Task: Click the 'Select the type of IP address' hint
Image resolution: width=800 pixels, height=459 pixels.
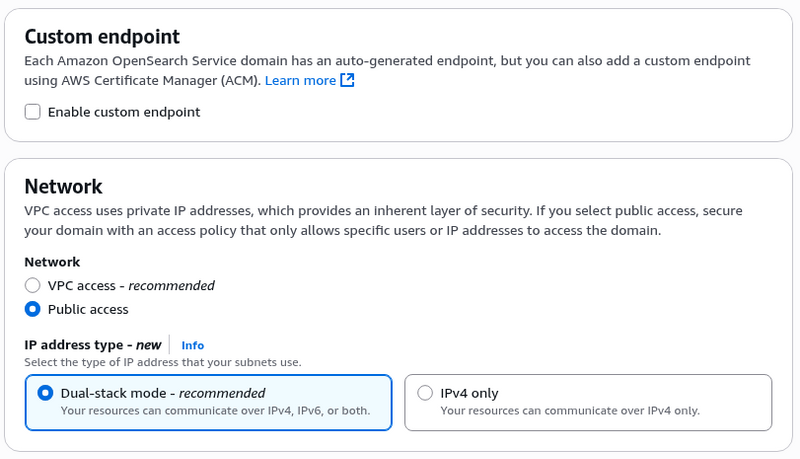Action: [x=163, y=362]
